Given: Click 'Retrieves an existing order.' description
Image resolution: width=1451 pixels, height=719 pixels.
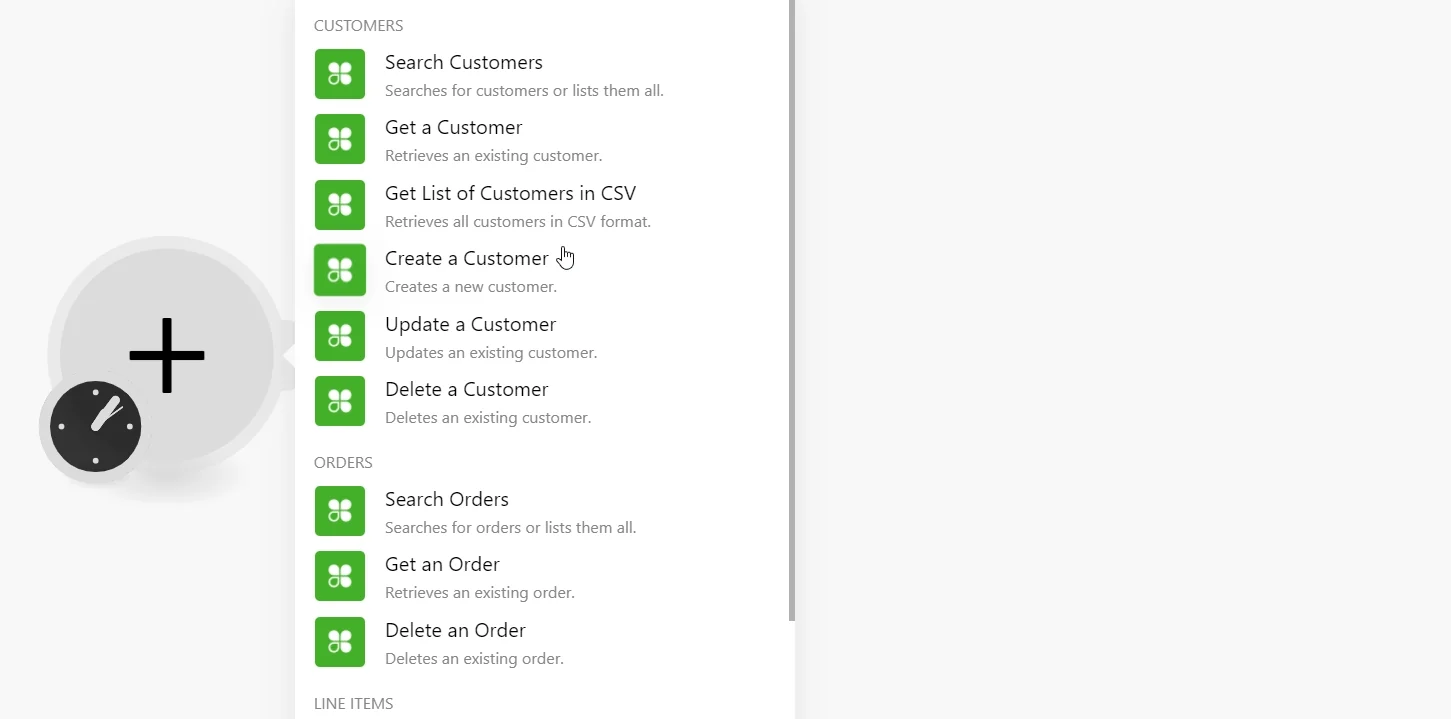Looking at the screenshot, I should [x=480, y=593].
